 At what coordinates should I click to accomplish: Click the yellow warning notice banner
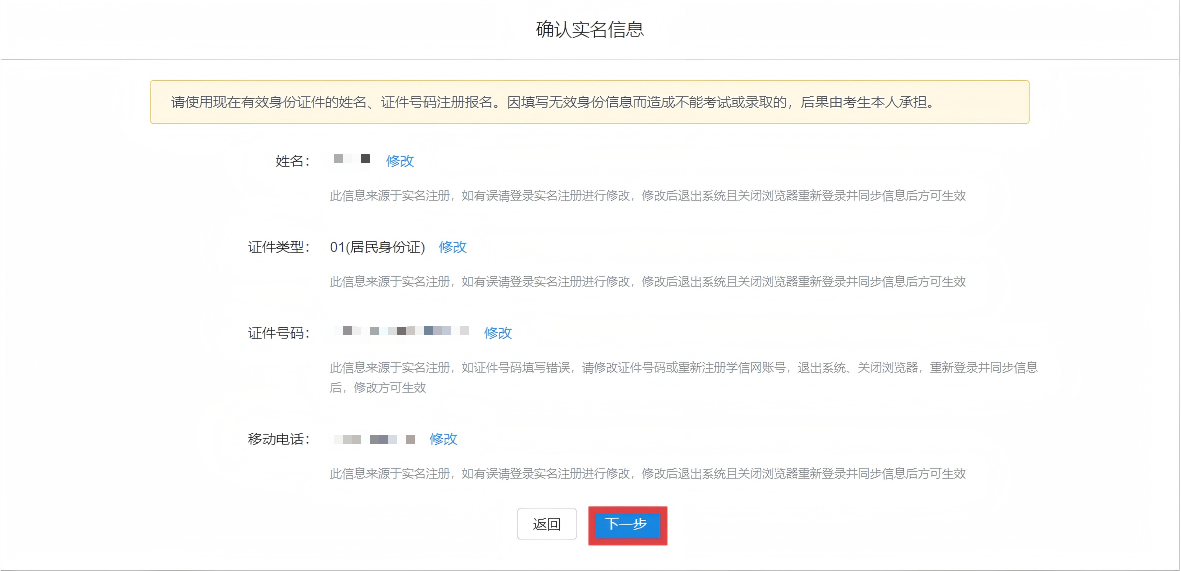point(589,102)
